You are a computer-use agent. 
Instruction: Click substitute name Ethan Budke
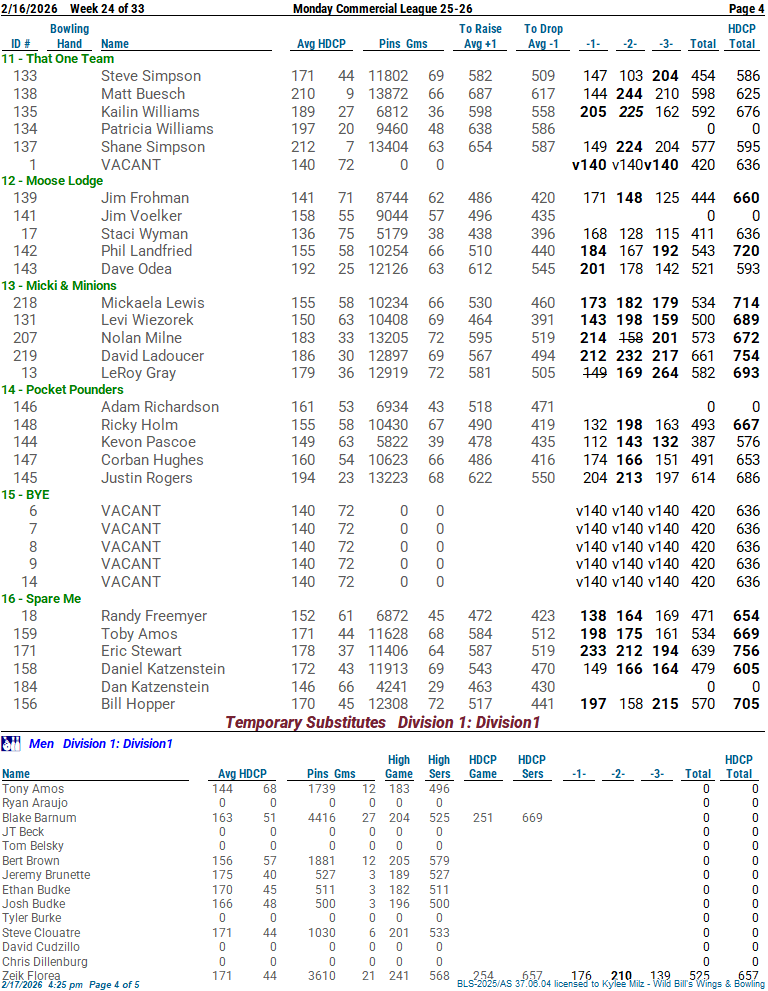(36, 890)
